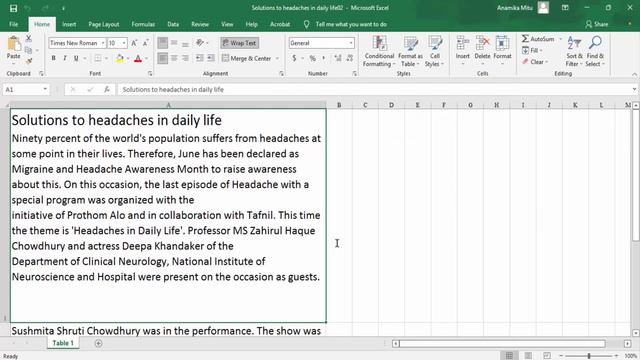Click Increase Decimal icon
The height and width of the screenshot is (360, 640).
pyautogui.click(x=338, y=58)
